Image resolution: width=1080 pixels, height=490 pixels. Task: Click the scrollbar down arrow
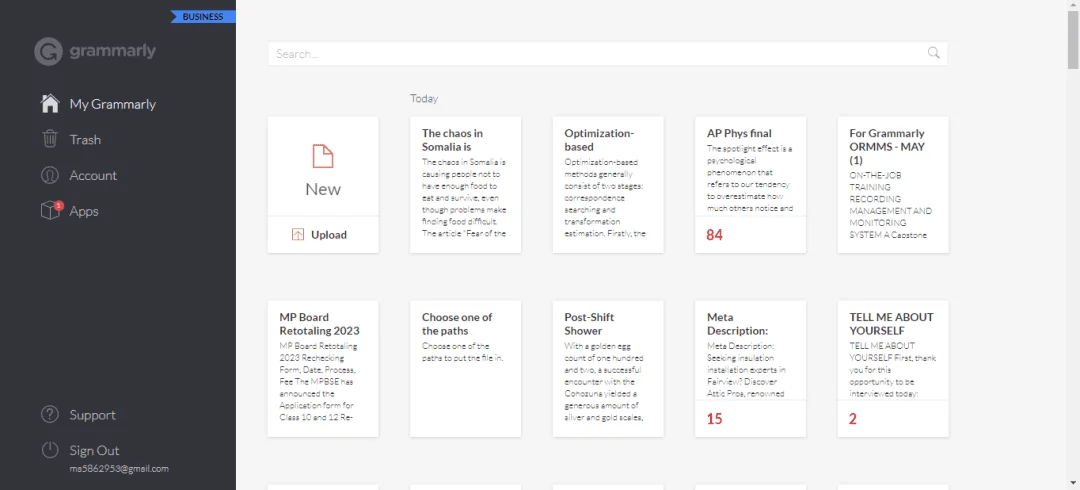pos(1073,484)
